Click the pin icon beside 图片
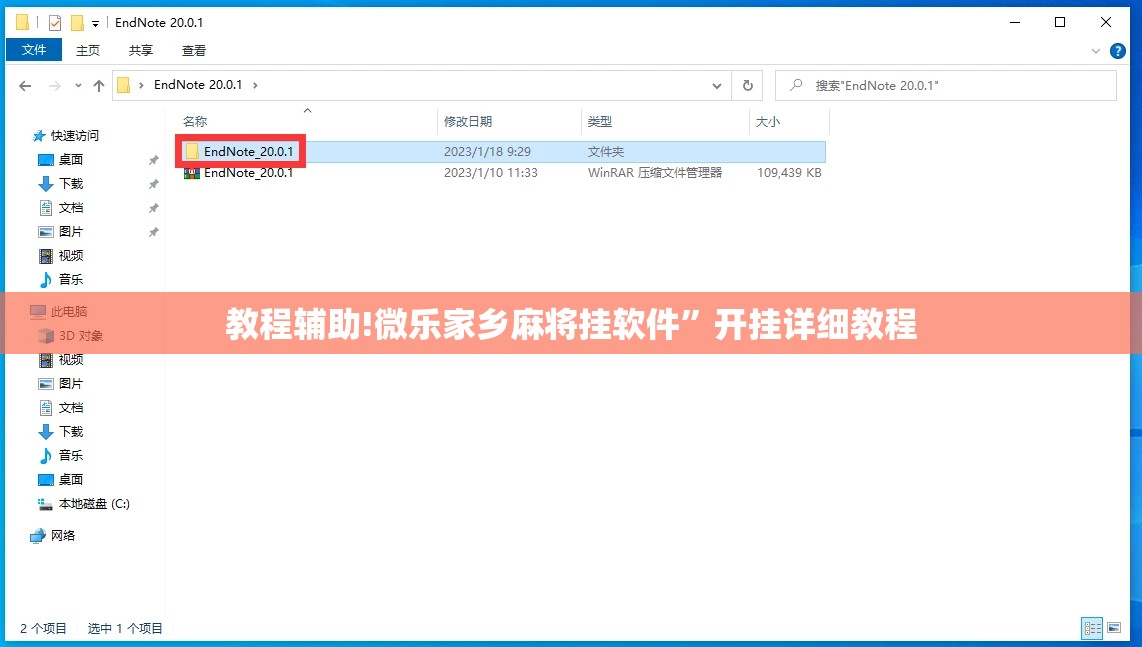Screen dimensions: 1142x647 pos(153,232)
